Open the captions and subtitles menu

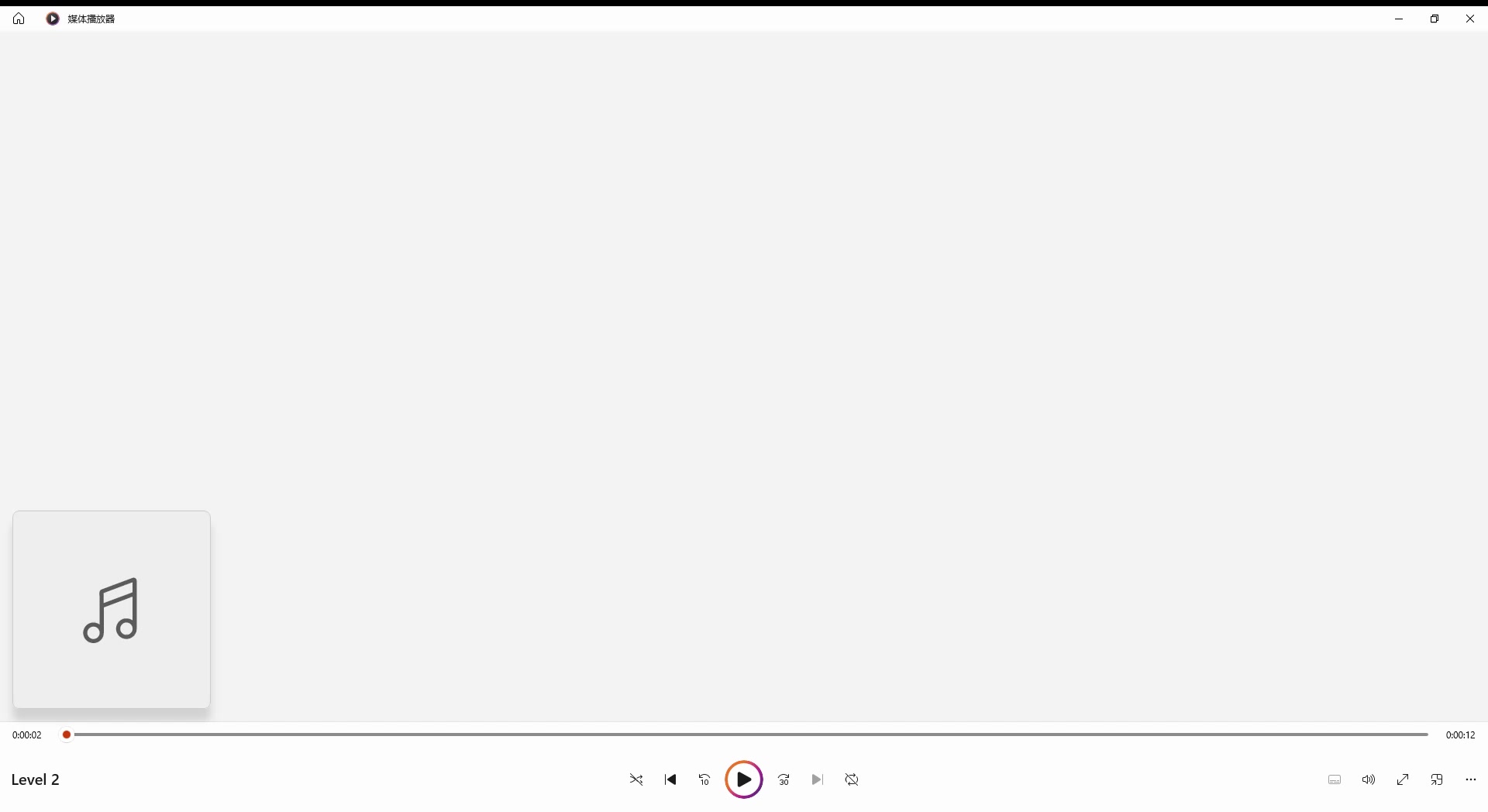coord(1335,779)
